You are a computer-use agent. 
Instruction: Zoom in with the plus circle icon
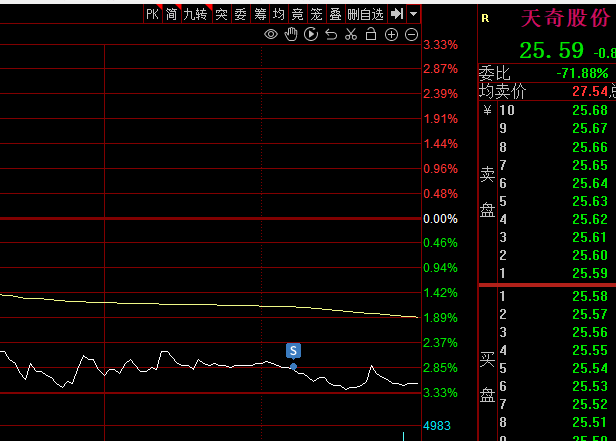[391, 35]
